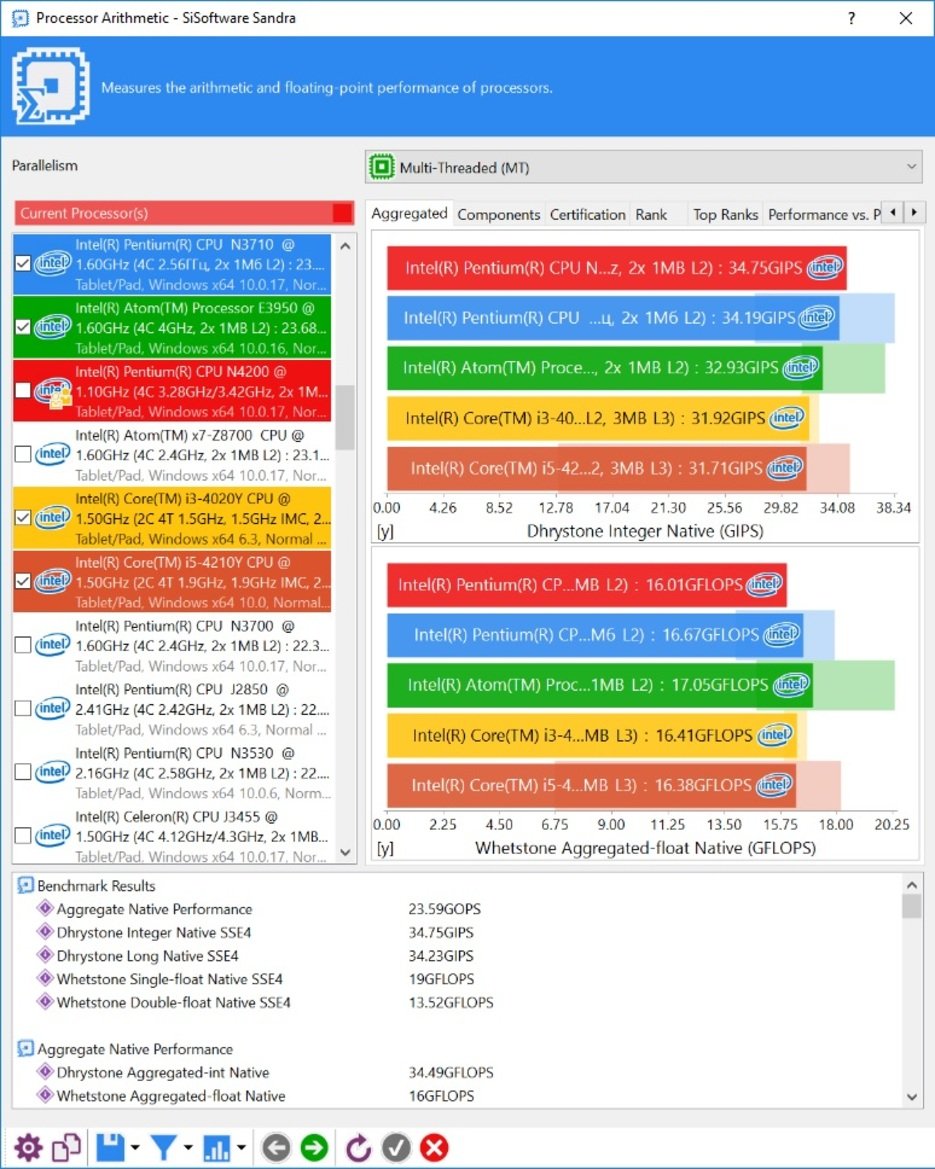Click the results panel scrollbar thumb
Screen dimensions: 935x1169
pos(912,905)
